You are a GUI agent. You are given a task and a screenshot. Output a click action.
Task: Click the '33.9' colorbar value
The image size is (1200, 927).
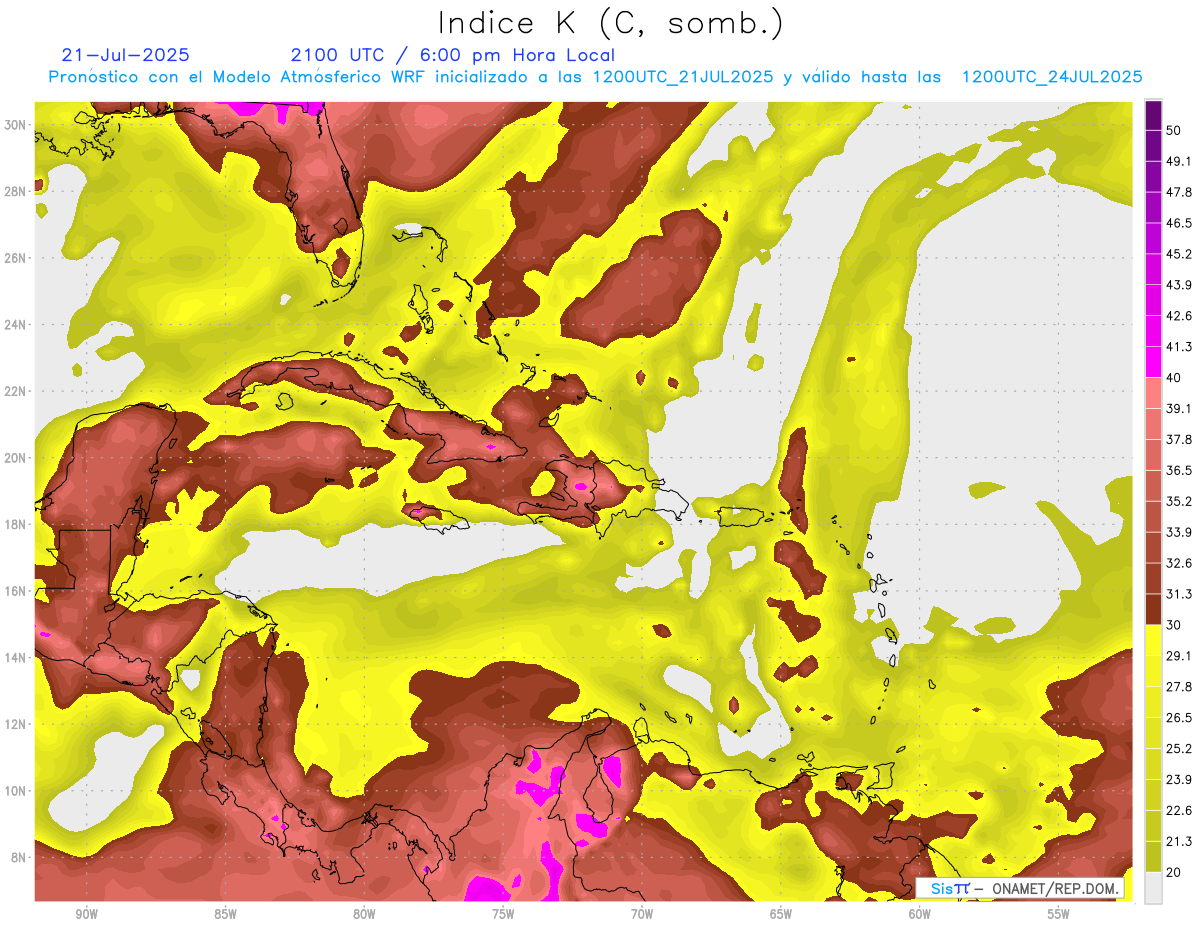click(x=1179, y=532)
